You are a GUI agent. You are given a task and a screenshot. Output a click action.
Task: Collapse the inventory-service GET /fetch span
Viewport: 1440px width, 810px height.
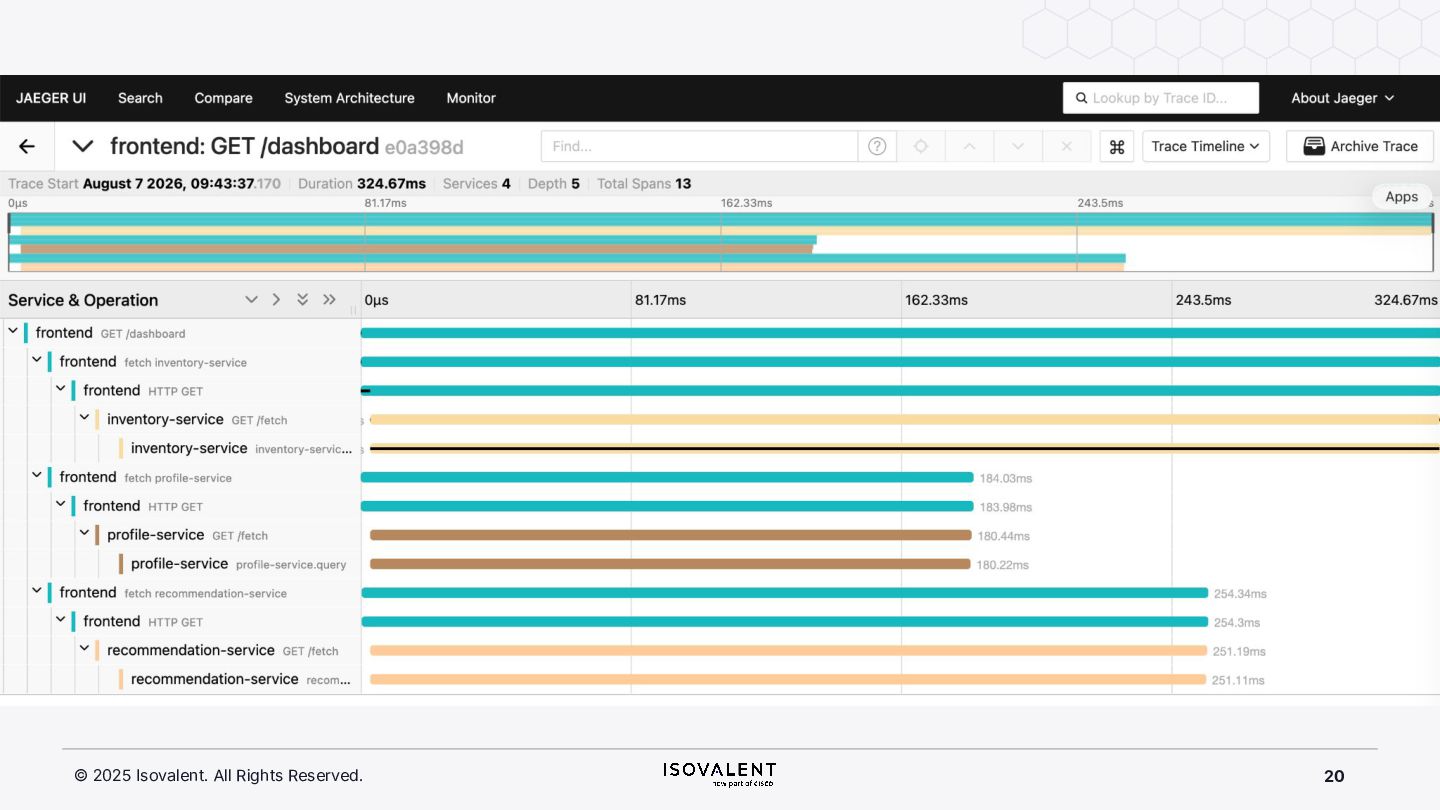point(84,418)
